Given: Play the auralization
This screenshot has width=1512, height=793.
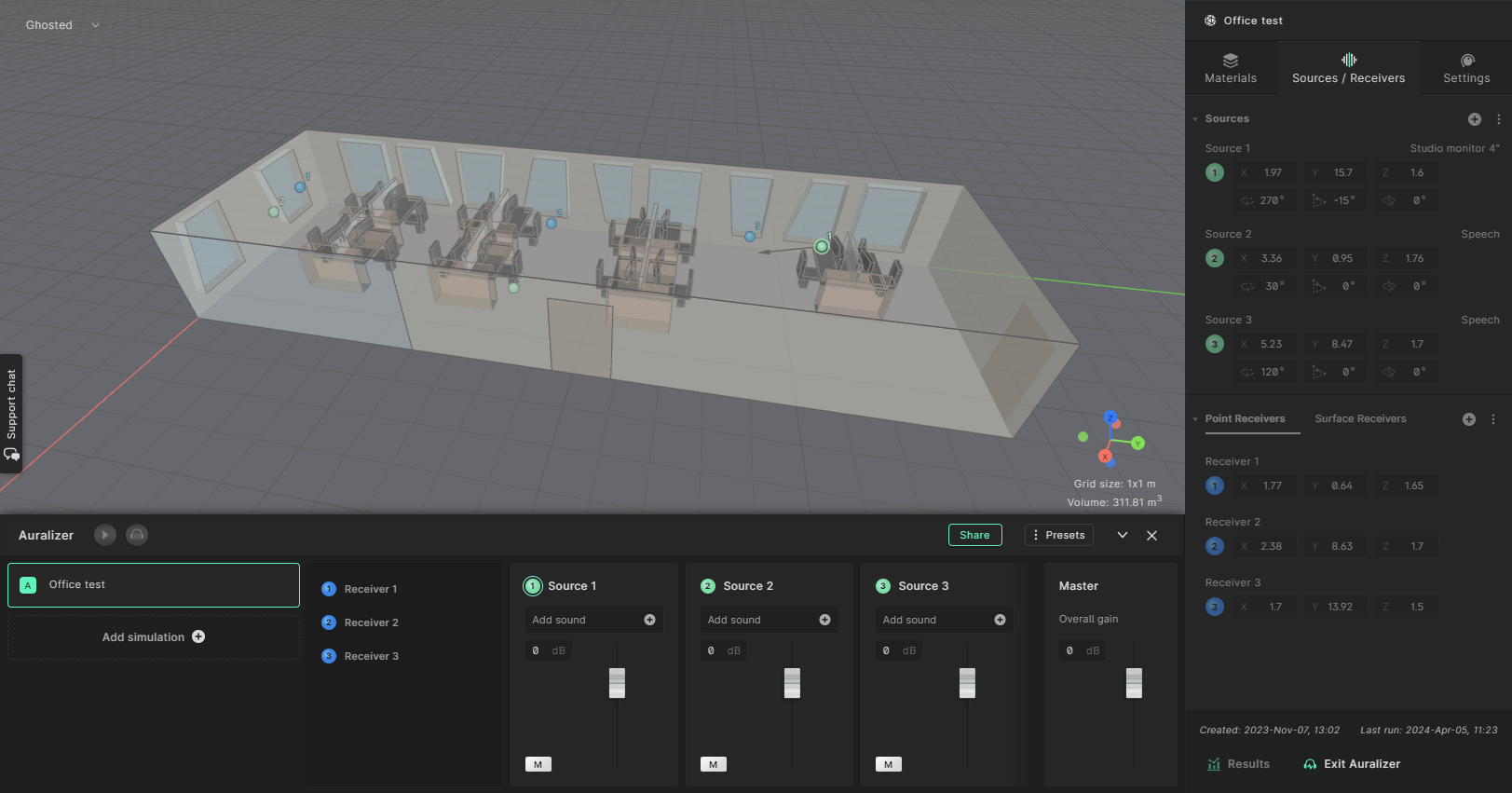Looking at the screenshot, I should click(105, 535).
